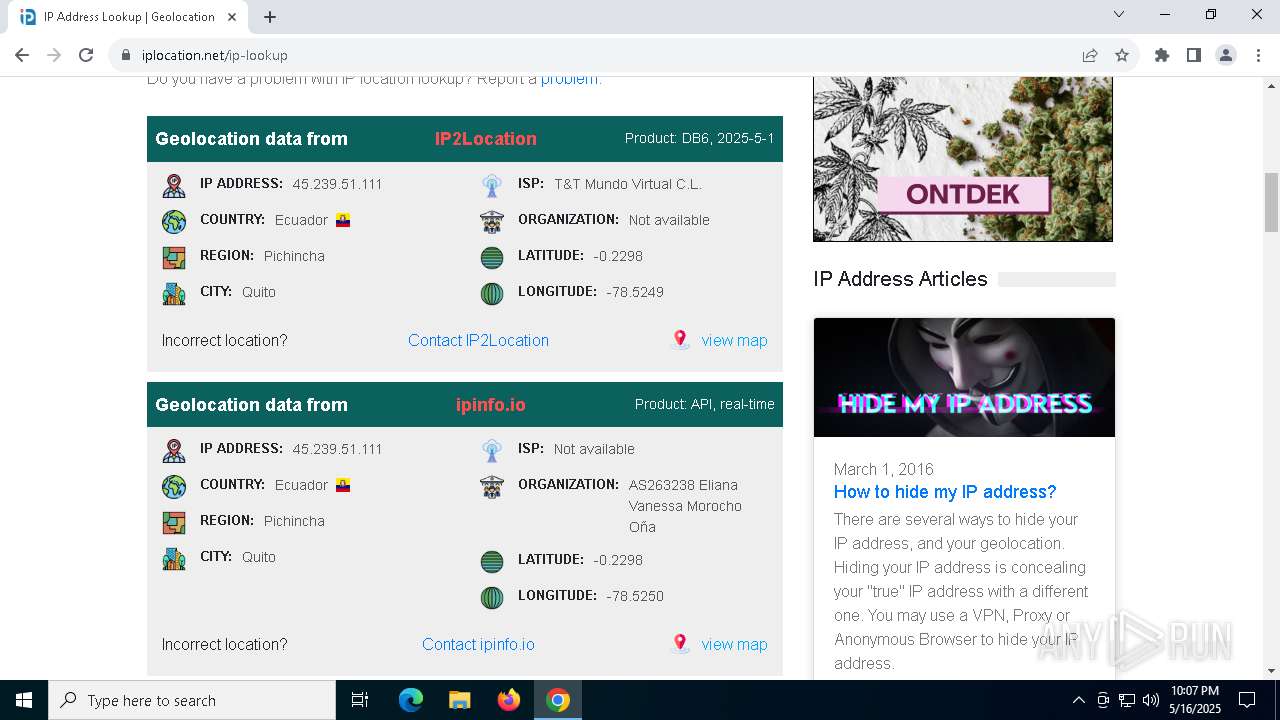Select IP 45.239.51.111 in IP2Location section
This screenshot has width=1280, height=720.
click(338, 184)
